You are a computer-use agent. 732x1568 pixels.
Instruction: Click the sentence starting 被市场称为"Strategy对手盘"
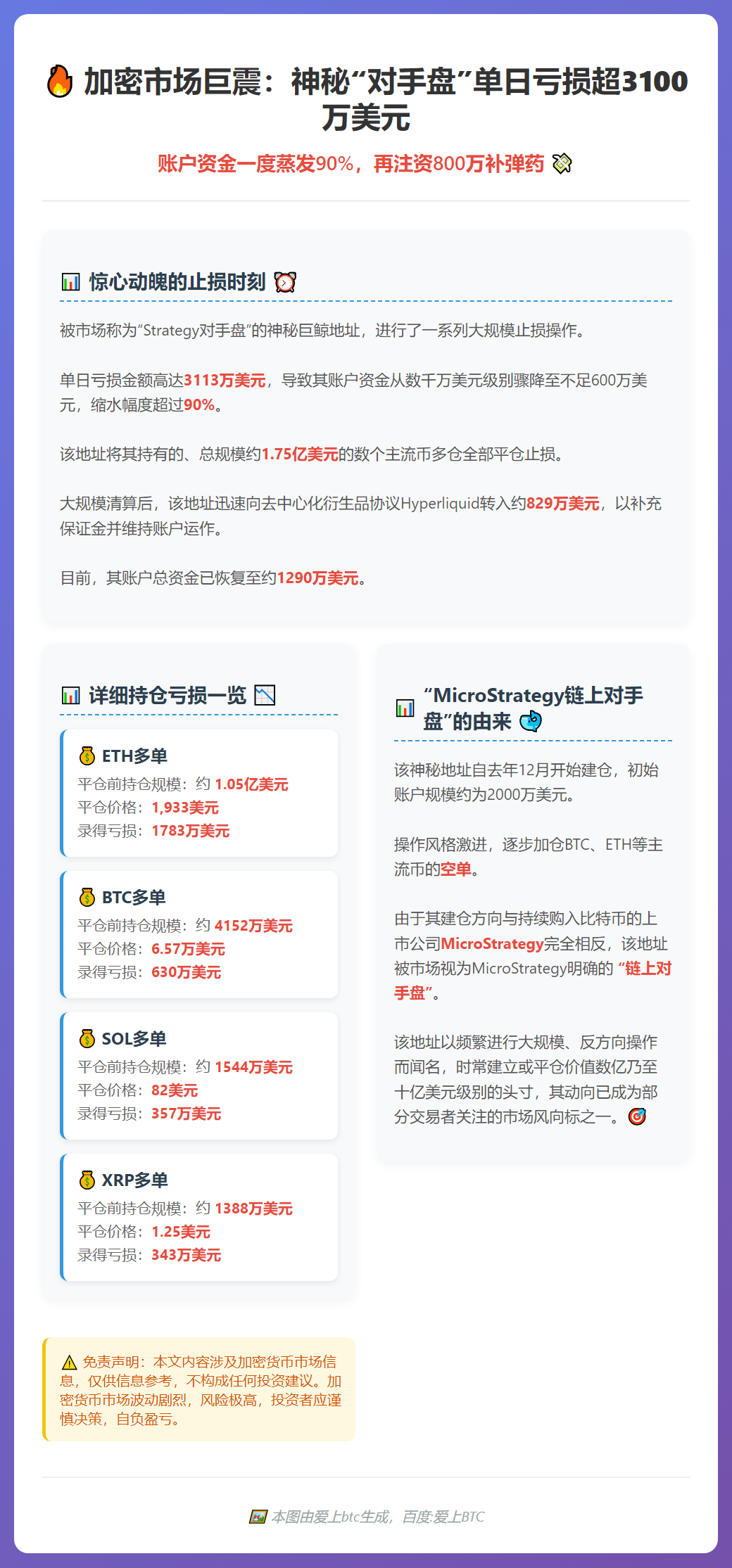pos(322,331)
